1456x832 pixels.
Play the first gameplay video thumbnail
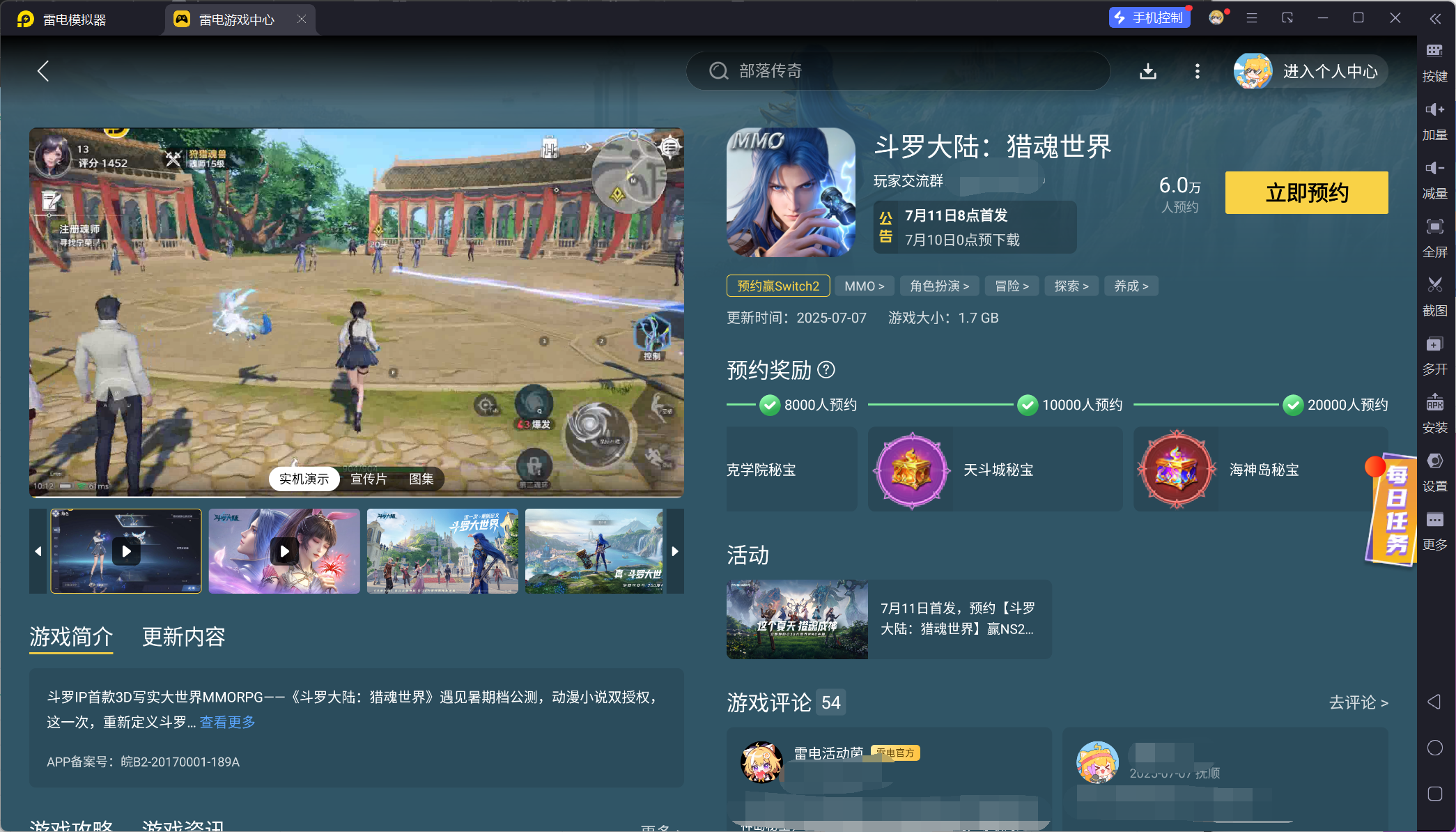126,551
